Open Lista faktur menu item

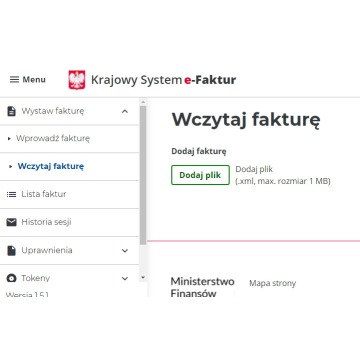(69, 194)
